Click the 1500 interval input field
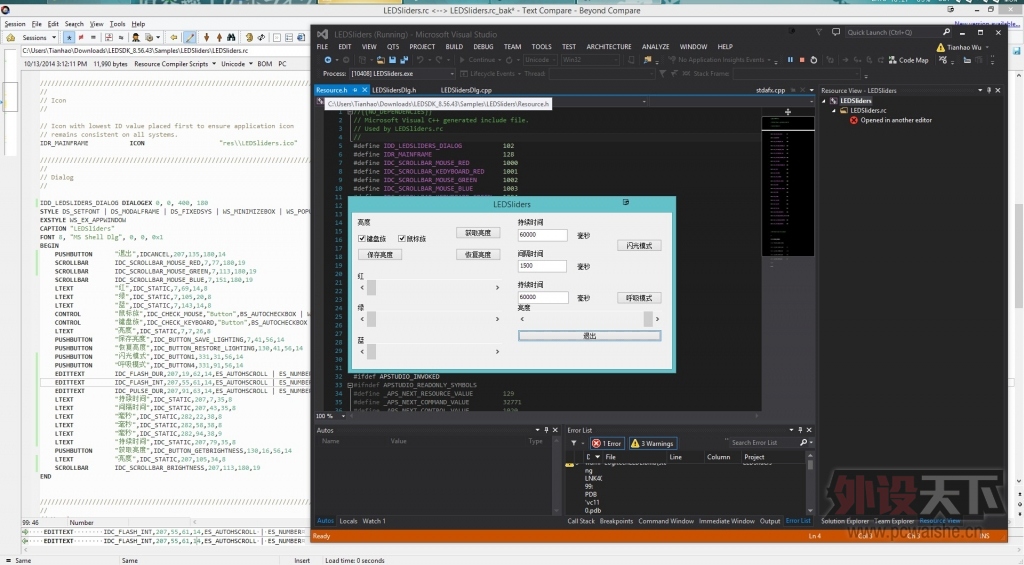Screen dimensions: 1024x565 tap(542, 266)
